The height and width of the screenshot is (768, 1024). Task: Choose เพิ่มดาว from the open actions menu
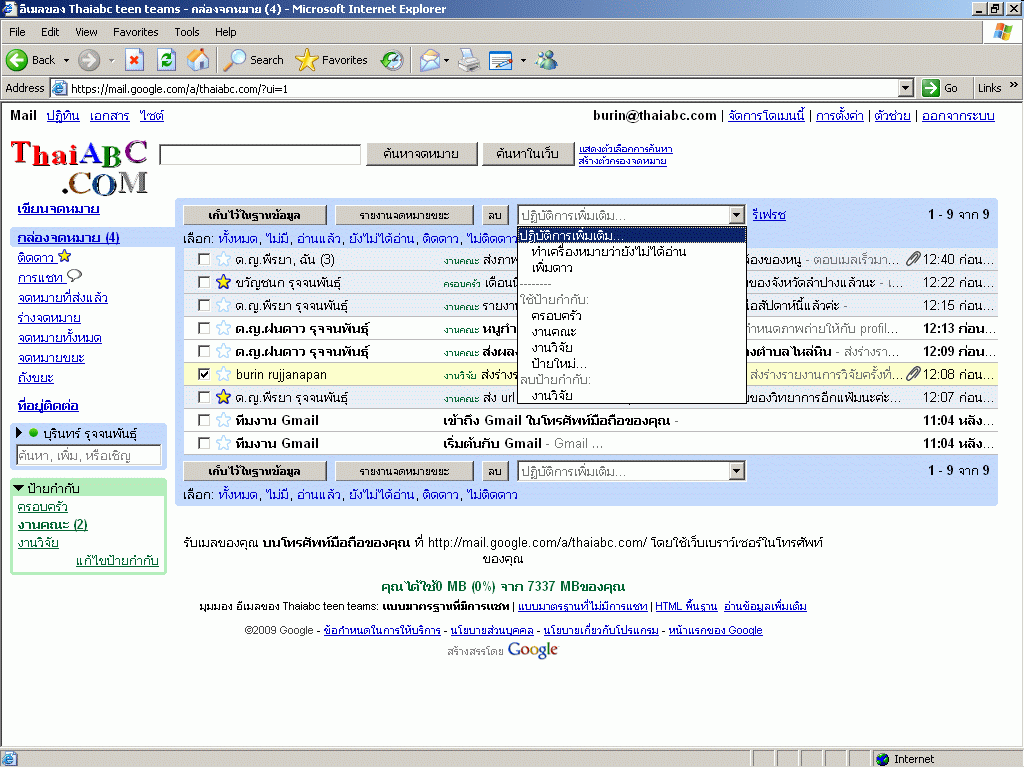pyautogui.click(x=552, y=268)
